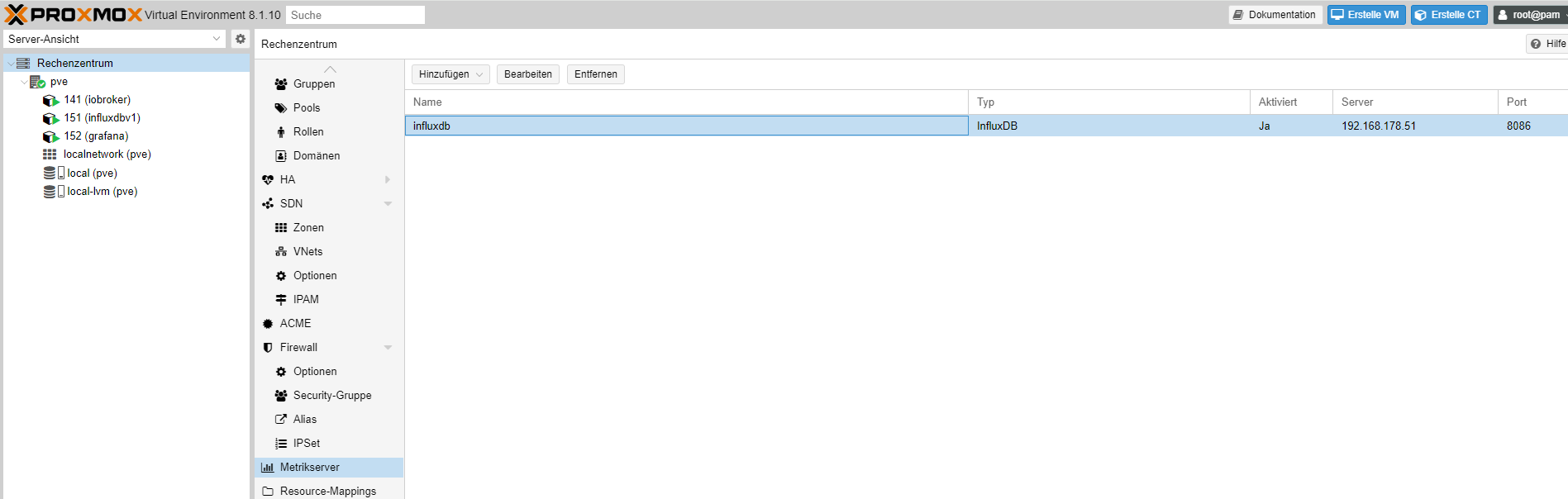
Task: Click the Erstelle VM button
Action: pyautogui.click(x=1366, y=15)
